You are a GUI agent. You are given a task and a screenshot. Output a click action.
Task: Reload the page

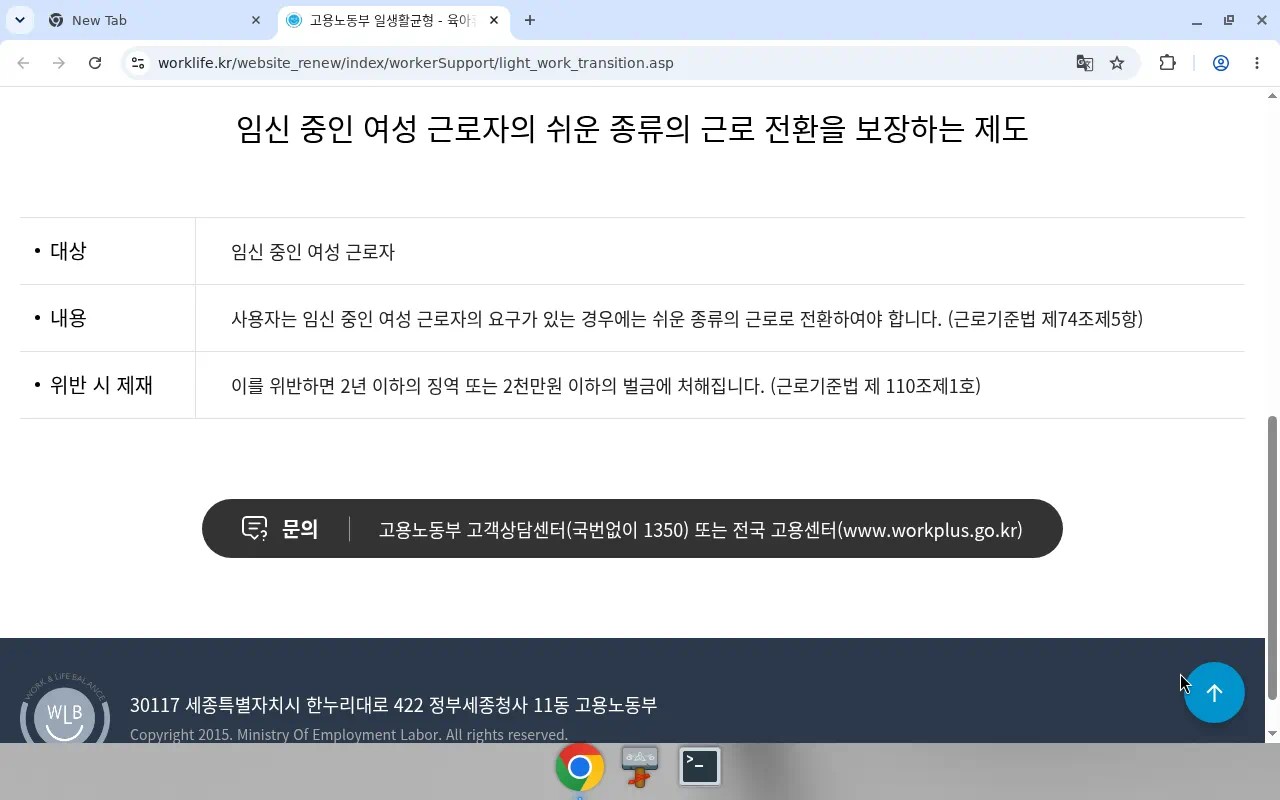tap(95, 63)
